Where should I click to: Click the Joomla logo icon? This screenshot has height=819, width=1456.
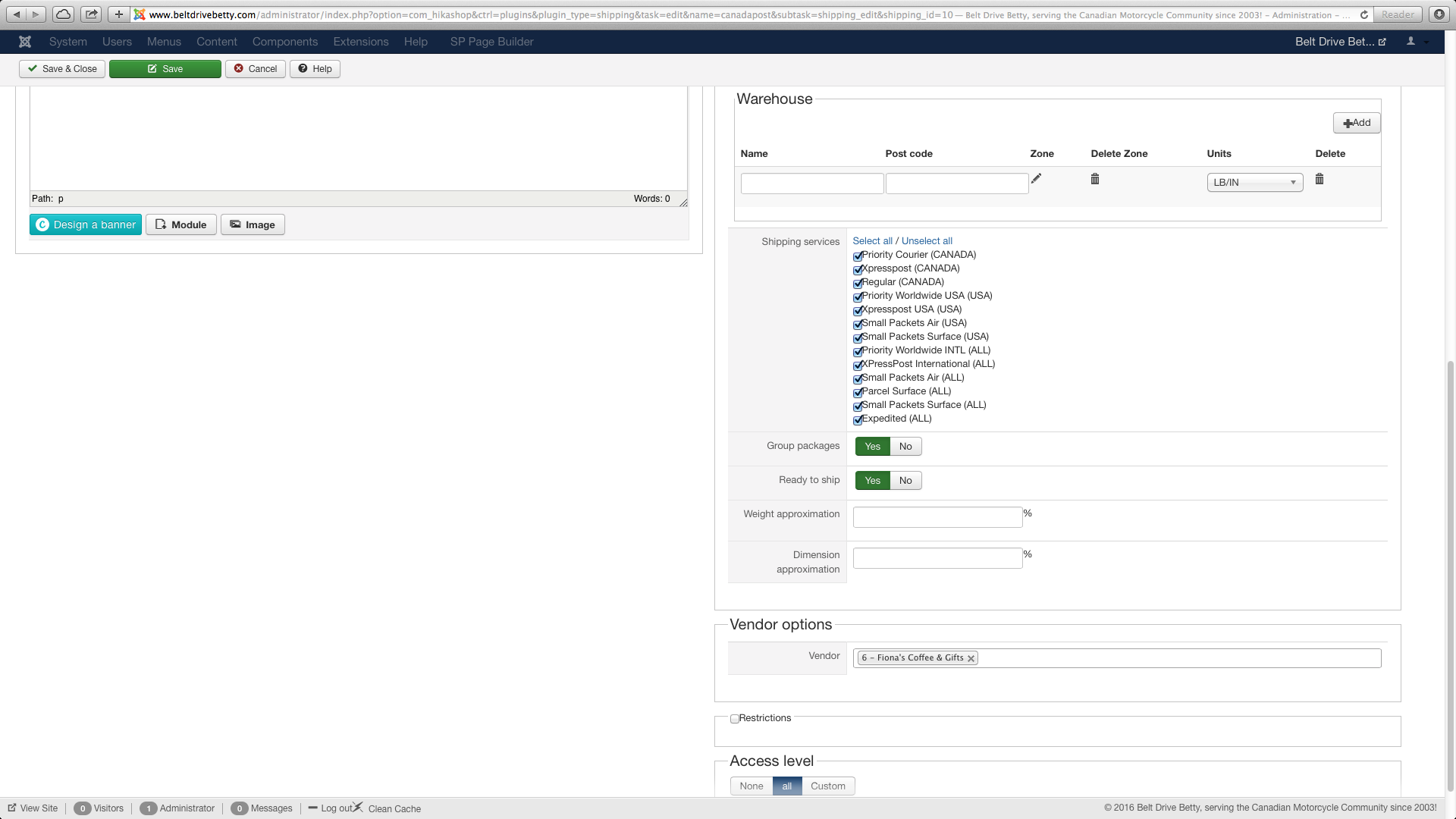[25, 42]
